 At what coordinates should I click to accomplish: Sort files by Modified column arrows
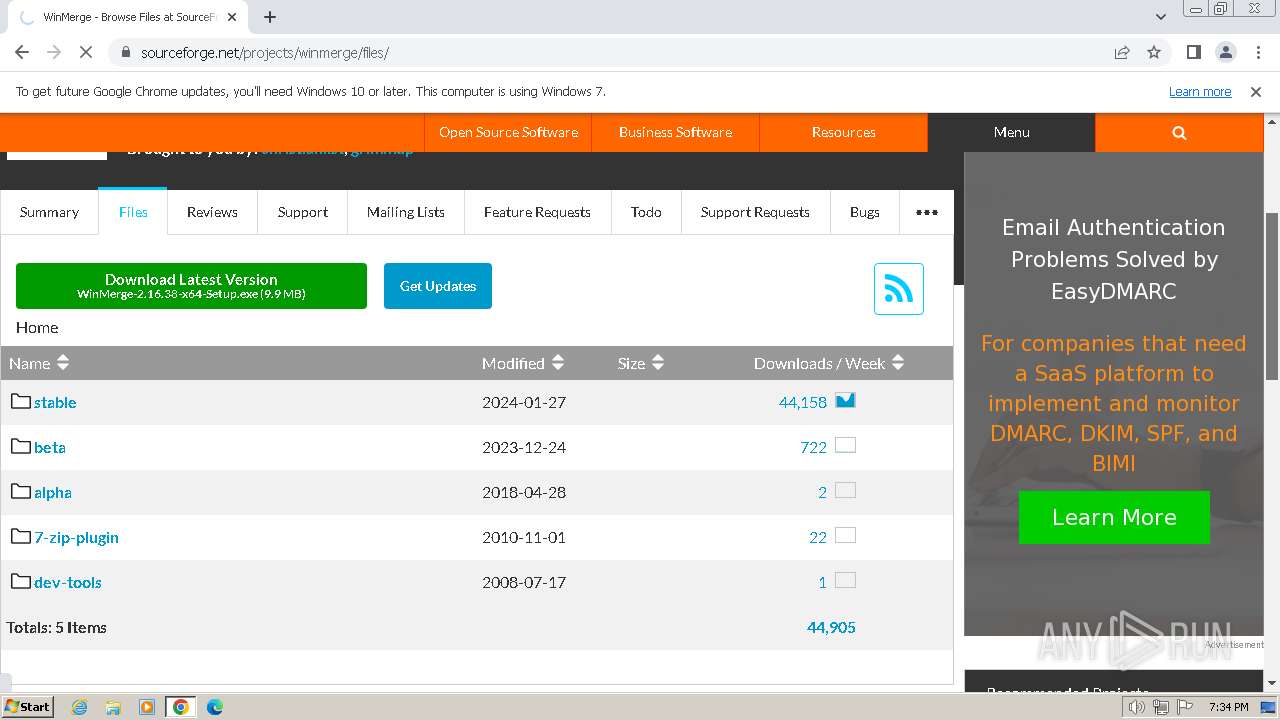(558, 363)
